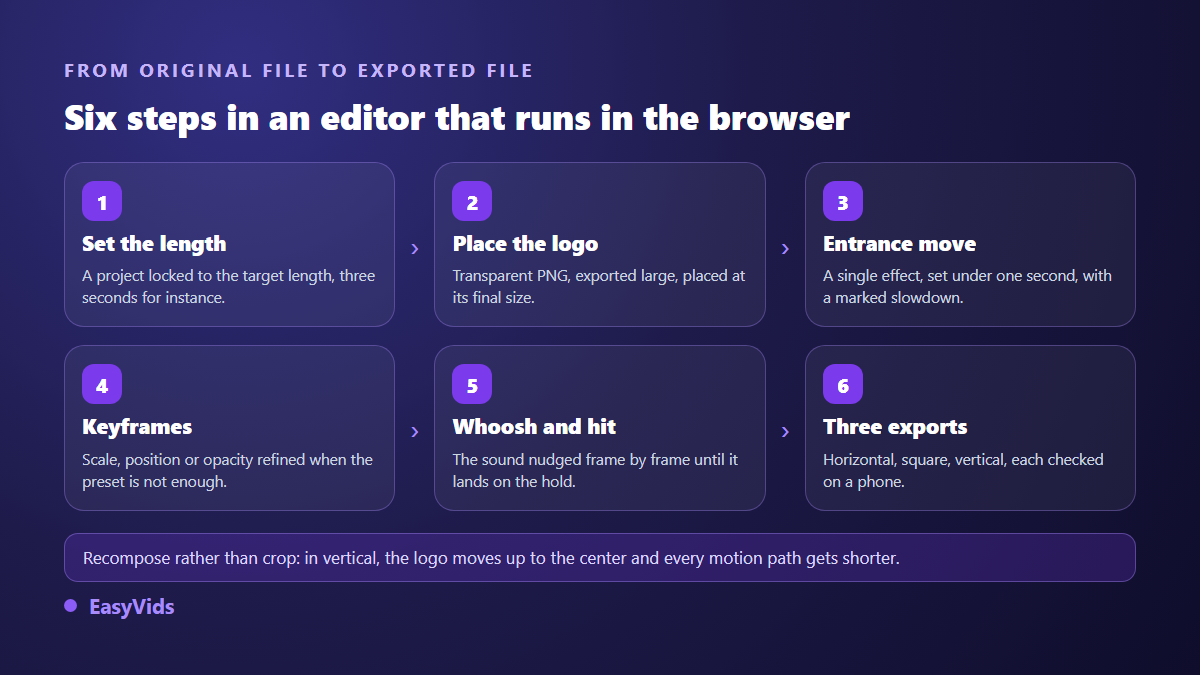This screenshot has height=675, width=1200.
Task: Click the purple number 6 badge
Action: [843, 384]
